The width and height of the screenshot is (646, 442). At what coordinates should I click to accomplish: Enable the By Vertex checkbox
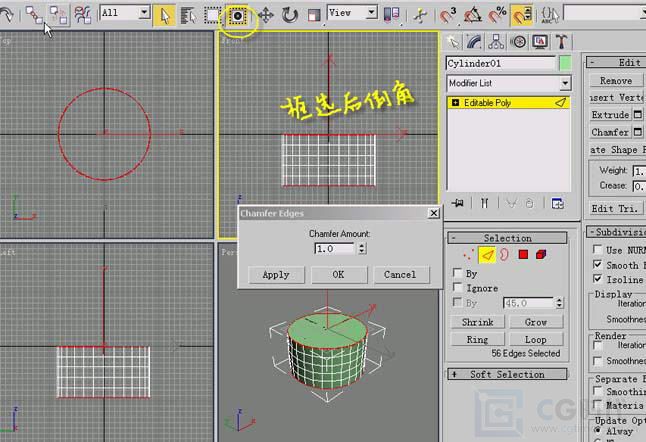(x=457, y=273)
